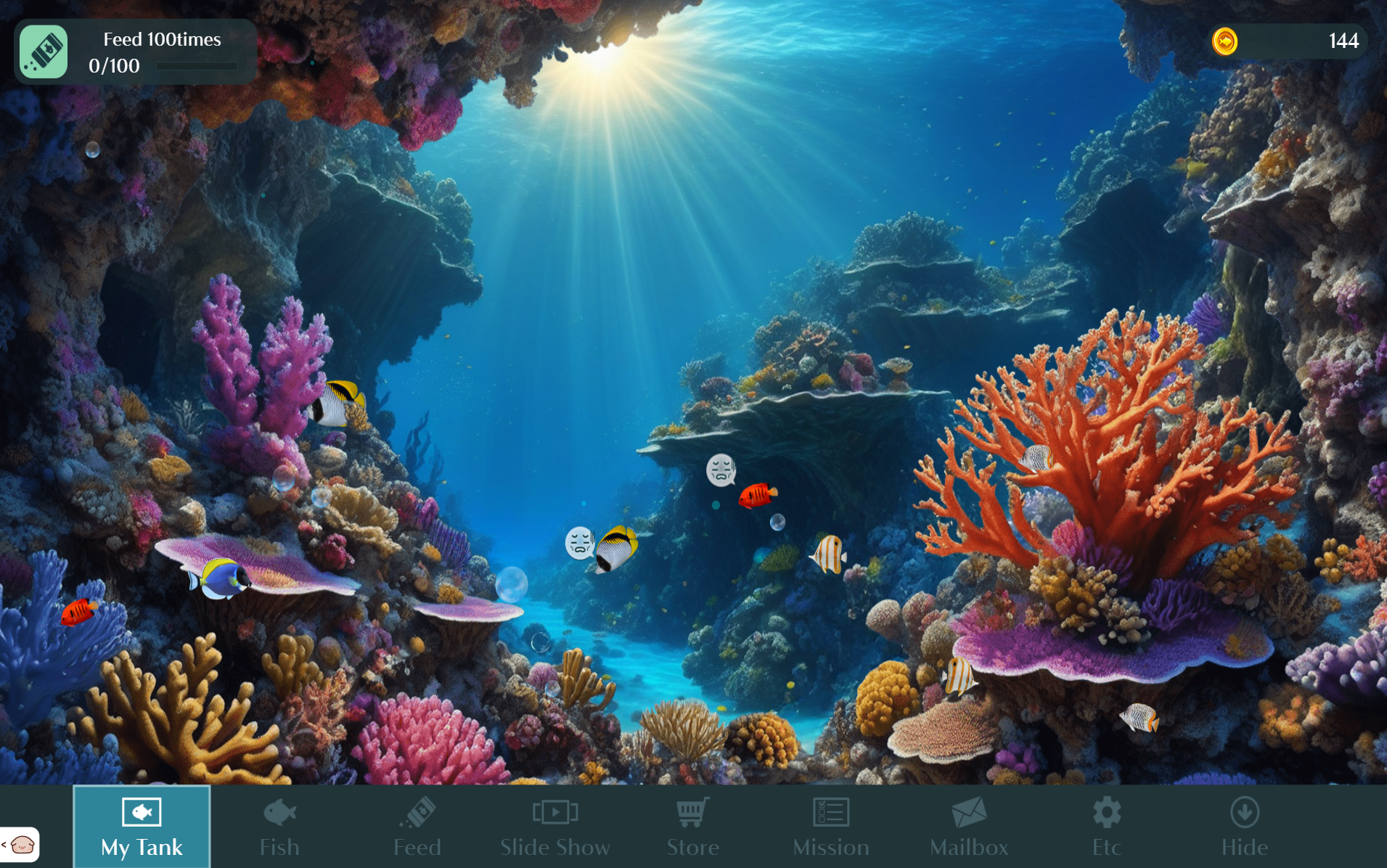Viewport: 1387px width, 868px height.
Task: Click the gold coin icon
Action: coord(1225,41)
